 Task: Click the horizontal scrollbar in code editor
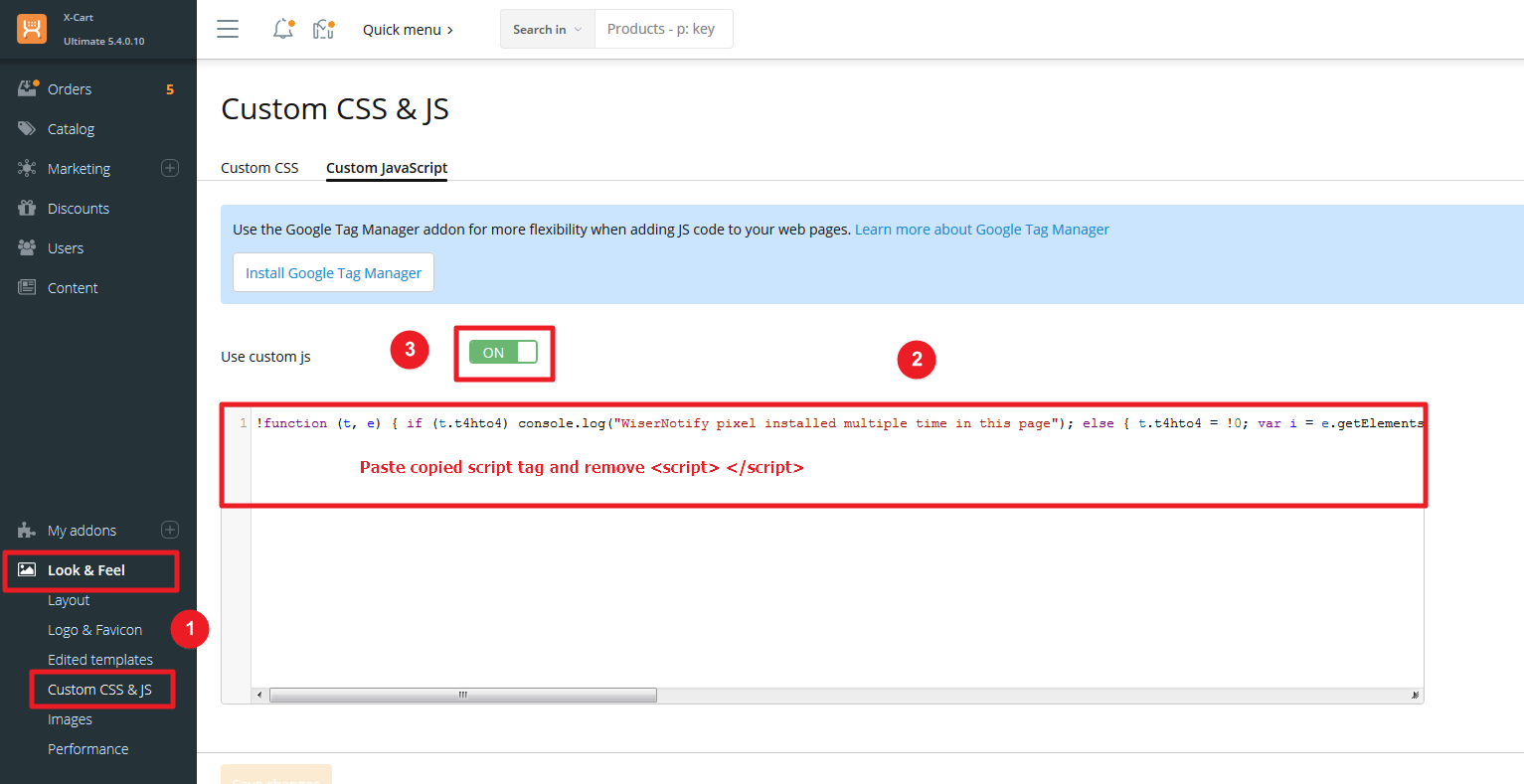[462, 695]
